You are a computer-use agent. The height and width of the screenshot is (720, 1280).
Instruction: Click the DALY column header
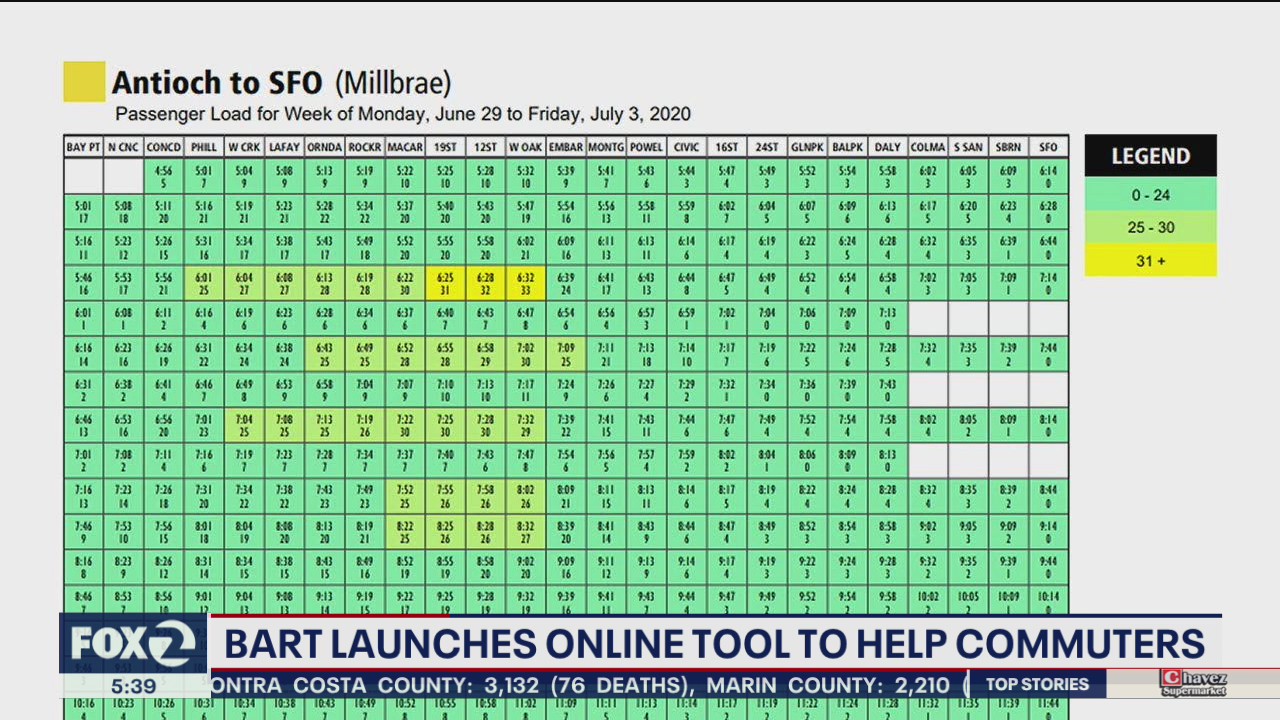coord(887,147)
